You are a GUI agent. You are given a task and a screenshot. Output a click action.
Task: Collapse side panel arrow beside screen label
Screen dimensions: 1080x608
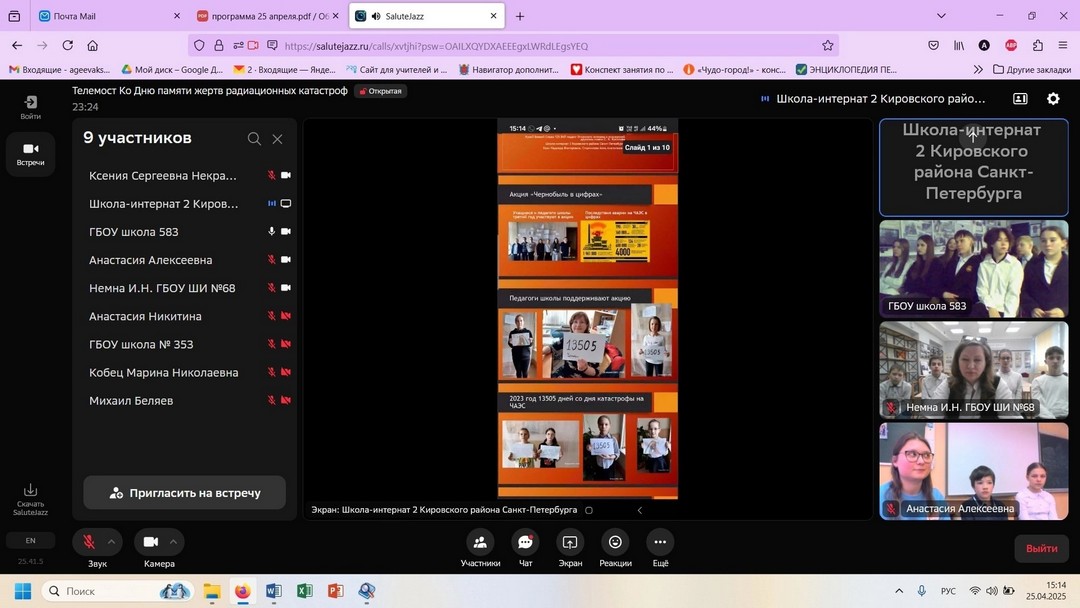(640, 510)
